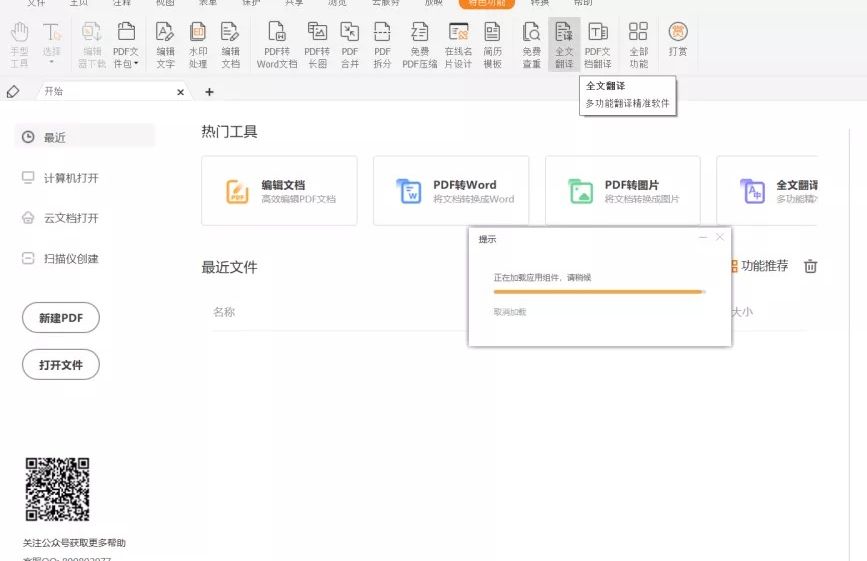This screenshot has height=561, width=867.
Task: Click 关注公众号获取更多帮助 text
Action: [74, 543]
